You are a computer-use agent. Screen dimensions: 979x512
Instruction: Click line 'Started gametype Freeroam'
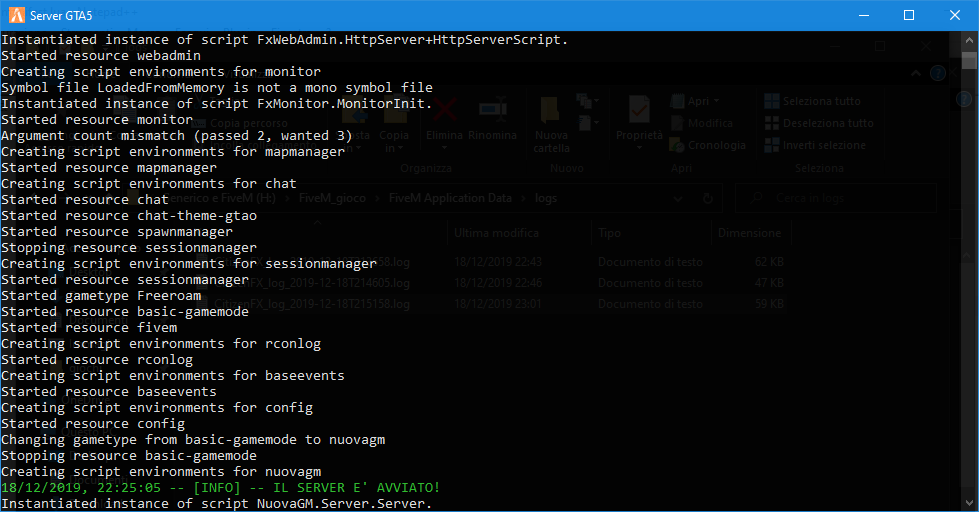pos(101,295)
